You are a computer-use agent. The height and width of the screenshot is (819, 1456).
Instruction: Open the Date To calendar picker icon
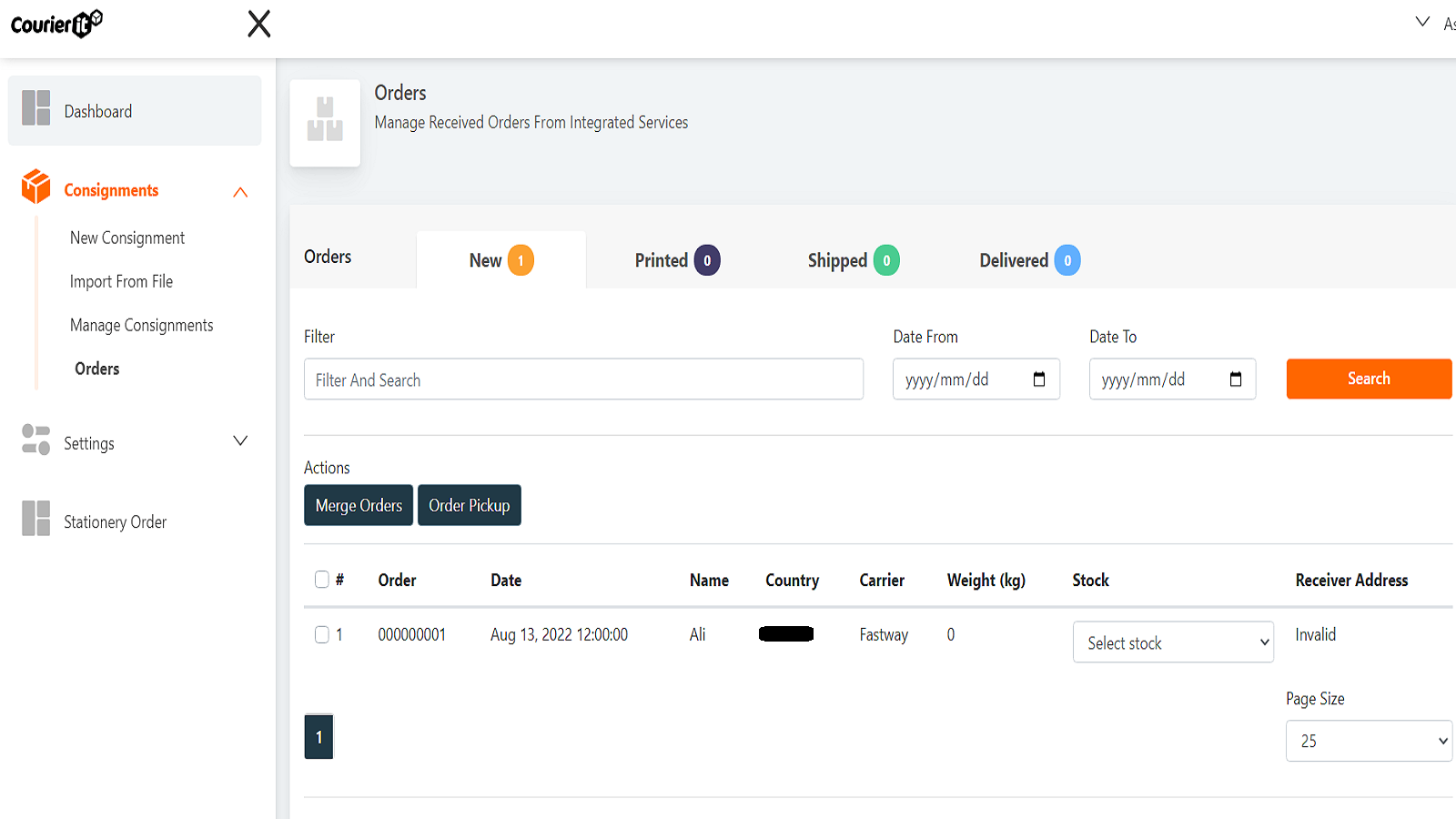coord(1236,379)
